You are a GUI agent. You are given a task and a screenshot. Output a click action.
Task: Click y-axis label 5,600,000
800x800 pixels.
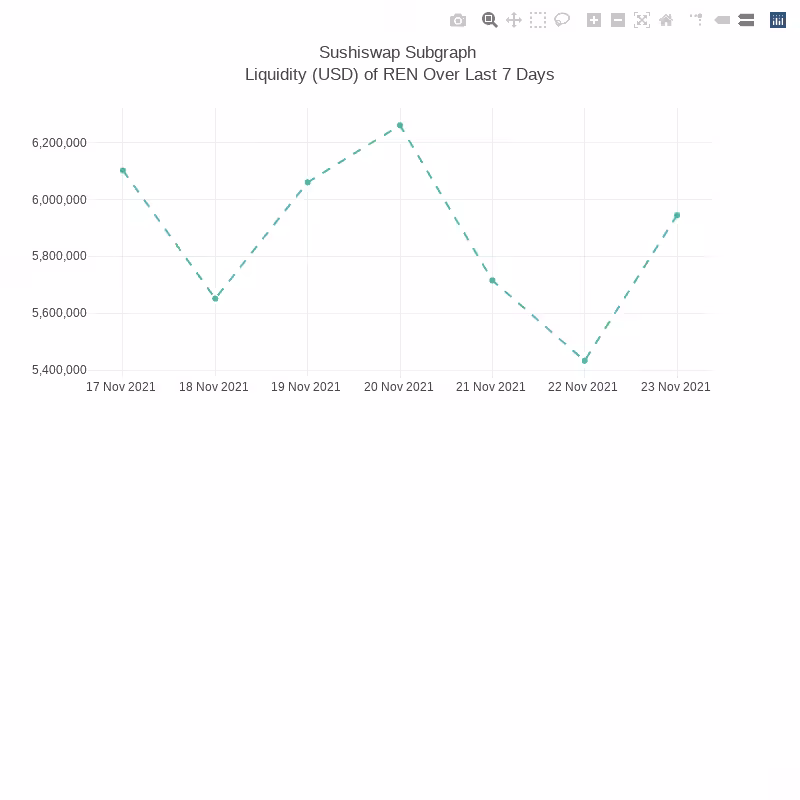(59, 313)
